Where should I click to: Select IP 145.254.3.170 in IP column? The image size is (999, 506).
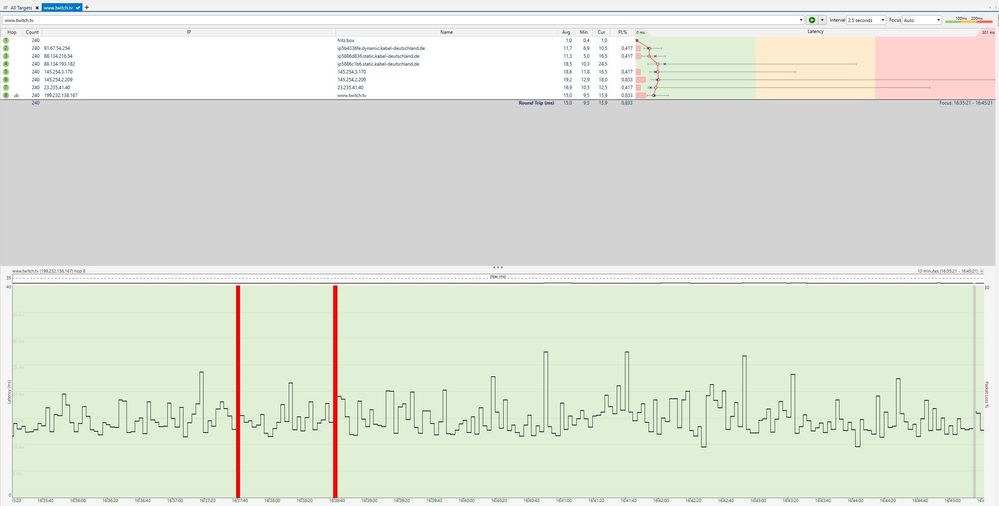58,72
